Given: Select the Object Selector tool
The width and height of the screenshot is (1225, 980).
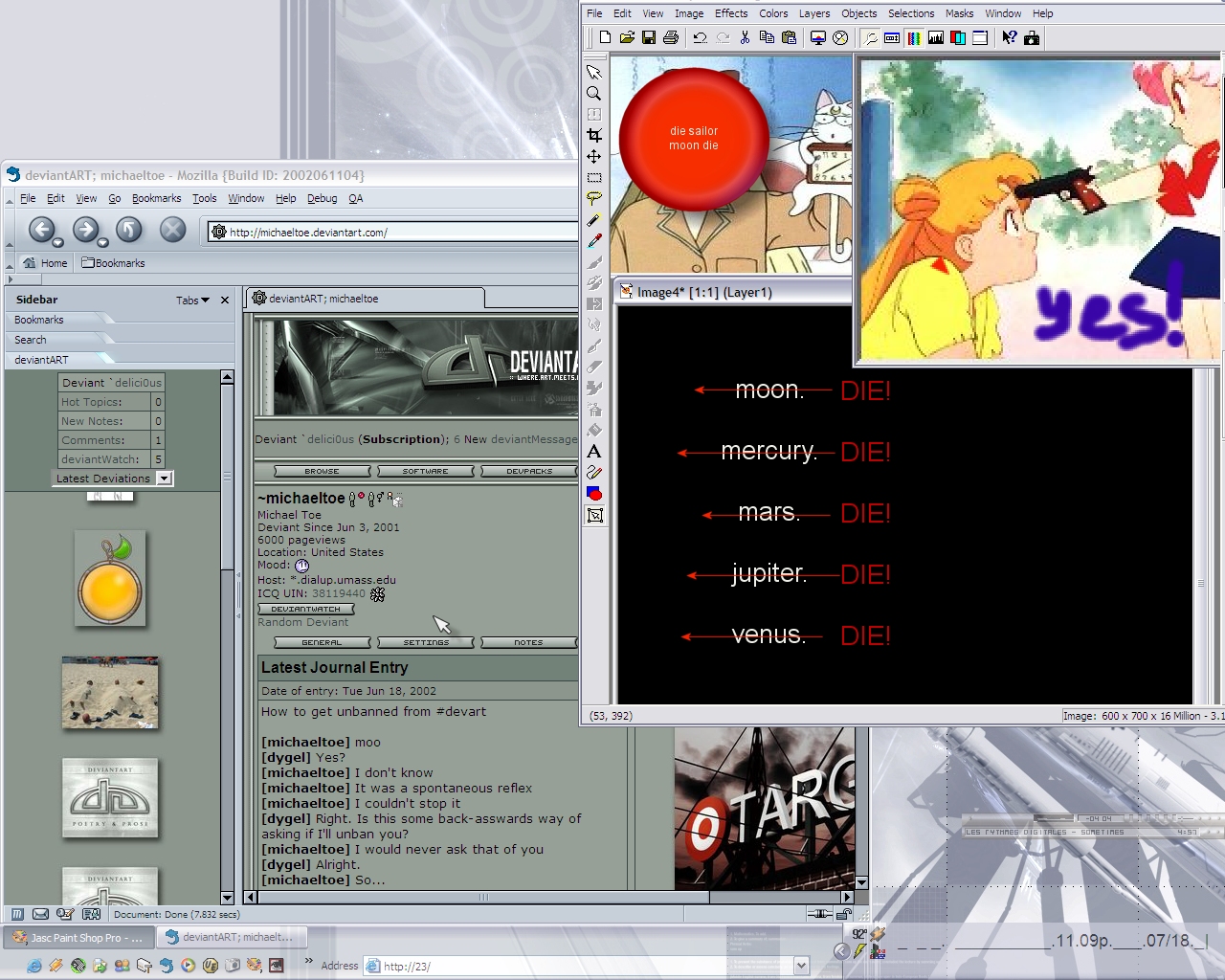Looking at the screenshot, I should coord(594,515).
